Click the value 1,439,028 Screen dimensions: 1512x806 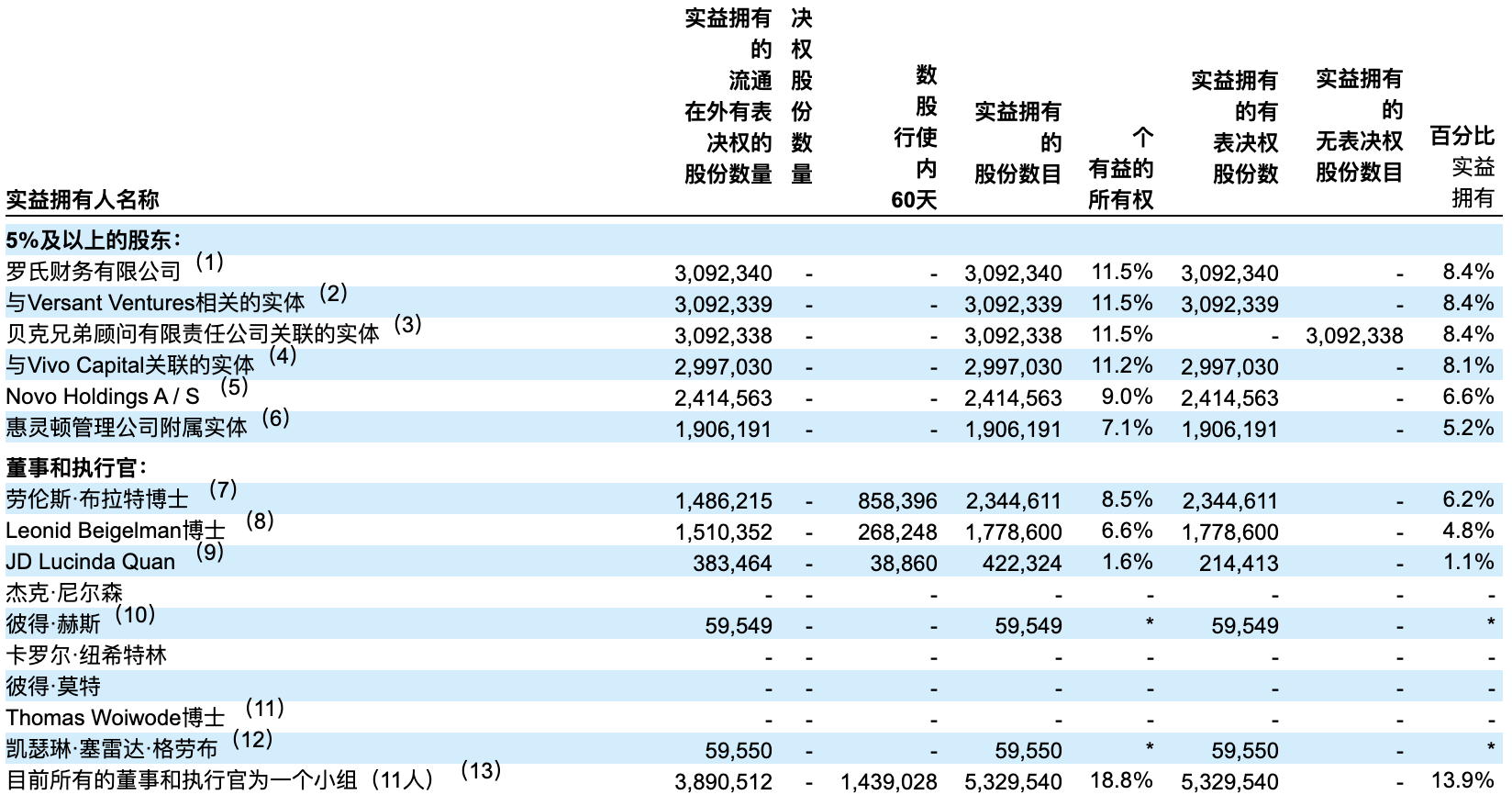point(889,782)
